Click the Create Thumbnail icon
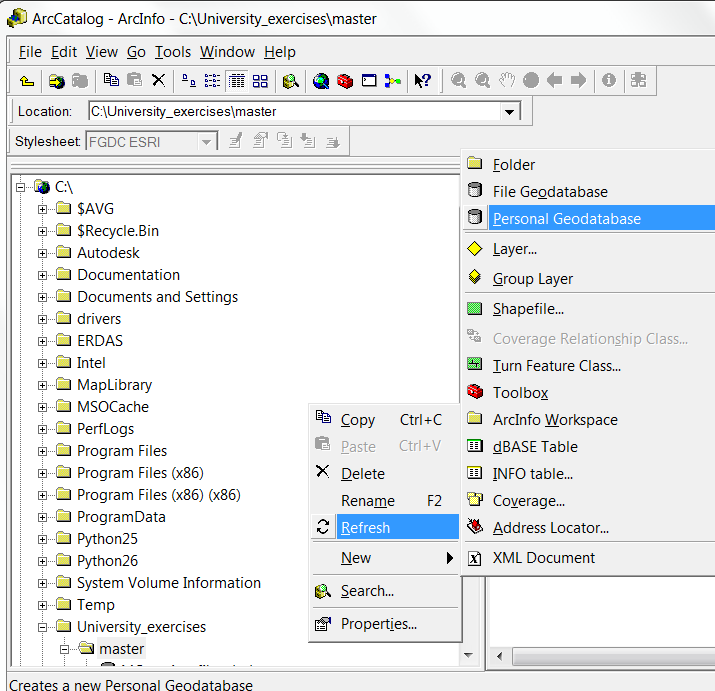Image resolution: width=715 pixels, height=691 pixels. [x=638, y=80]
